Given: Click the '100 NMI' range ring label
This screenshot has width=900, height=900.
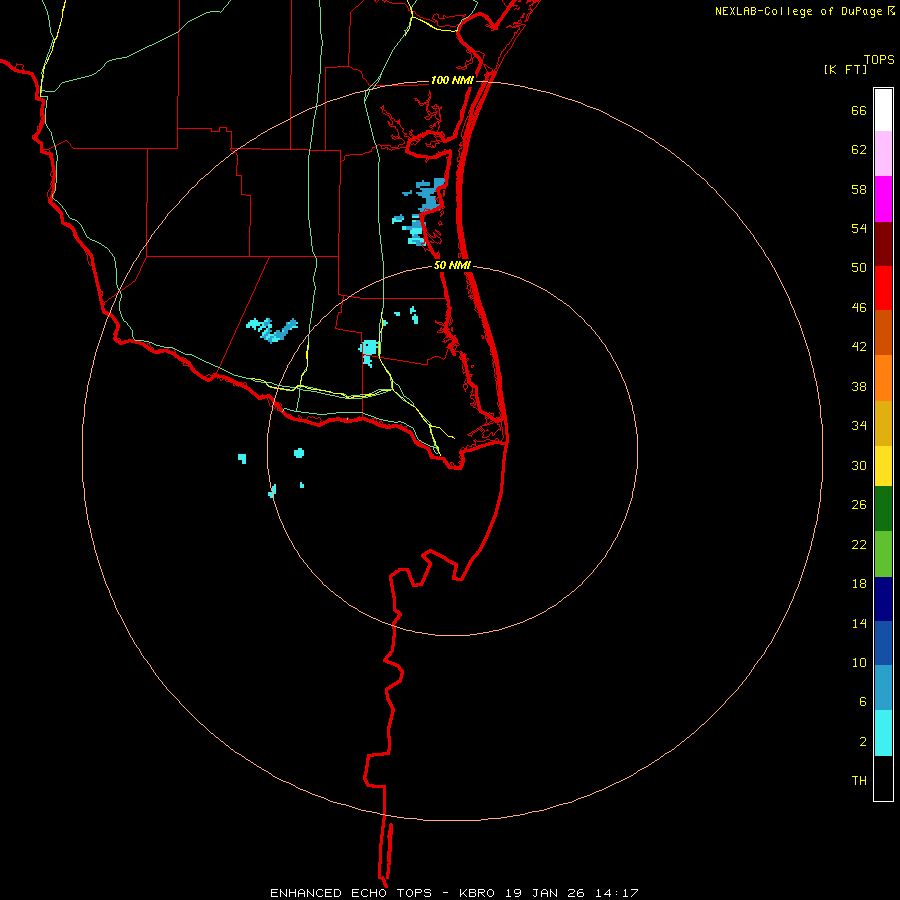Looking at the screenshot, I should (x=452, y=80).
